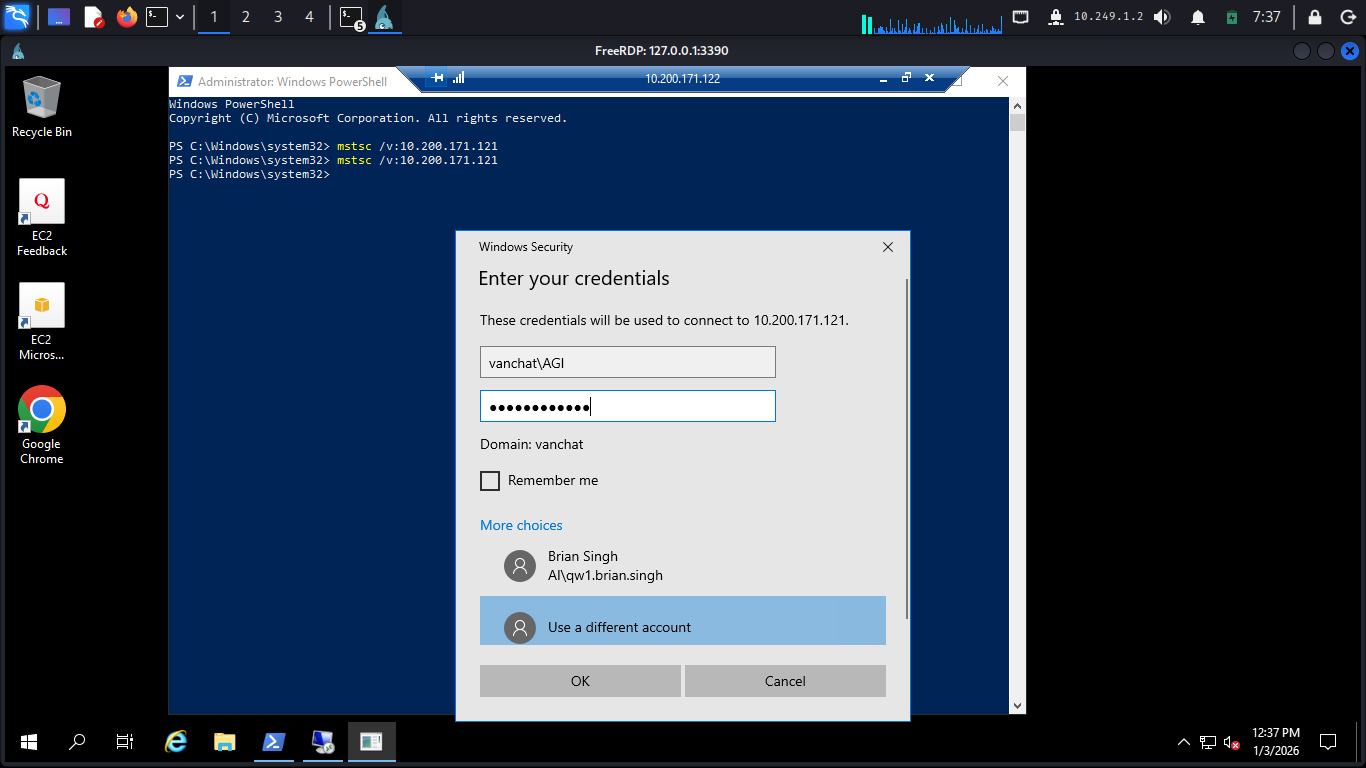This screenshot has width=1366, height=768.
Task: Show hidden icons in the Windows system tray
Action: click(x=1184, y=742)
